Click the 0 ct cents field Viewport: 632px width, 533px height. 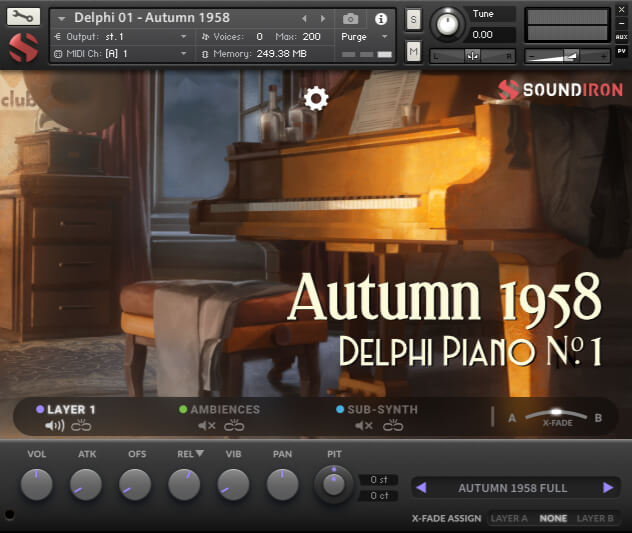pyautogui.click(x=378, y=496)
